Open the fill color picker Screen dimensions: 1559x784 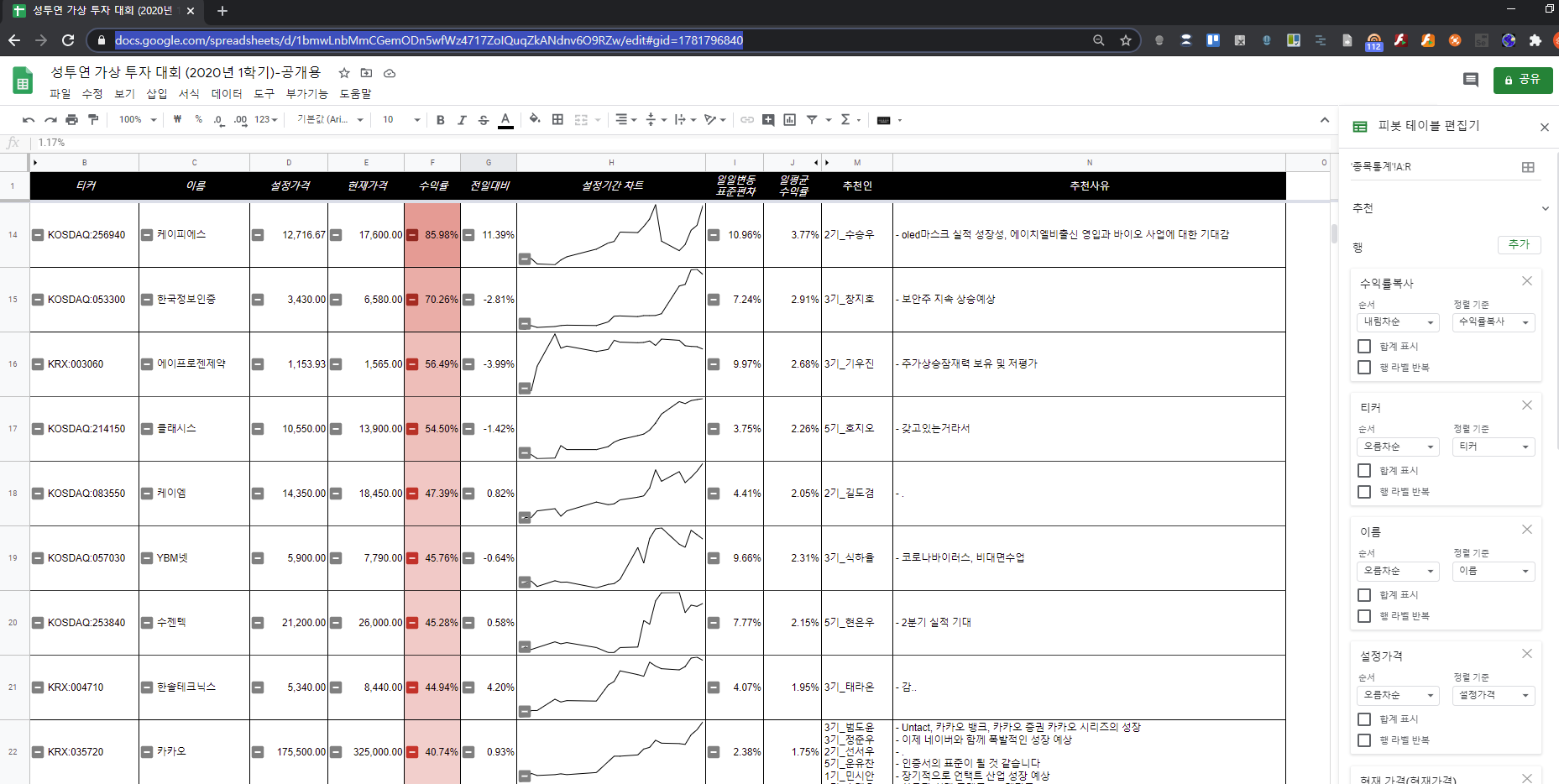[535, 120]
